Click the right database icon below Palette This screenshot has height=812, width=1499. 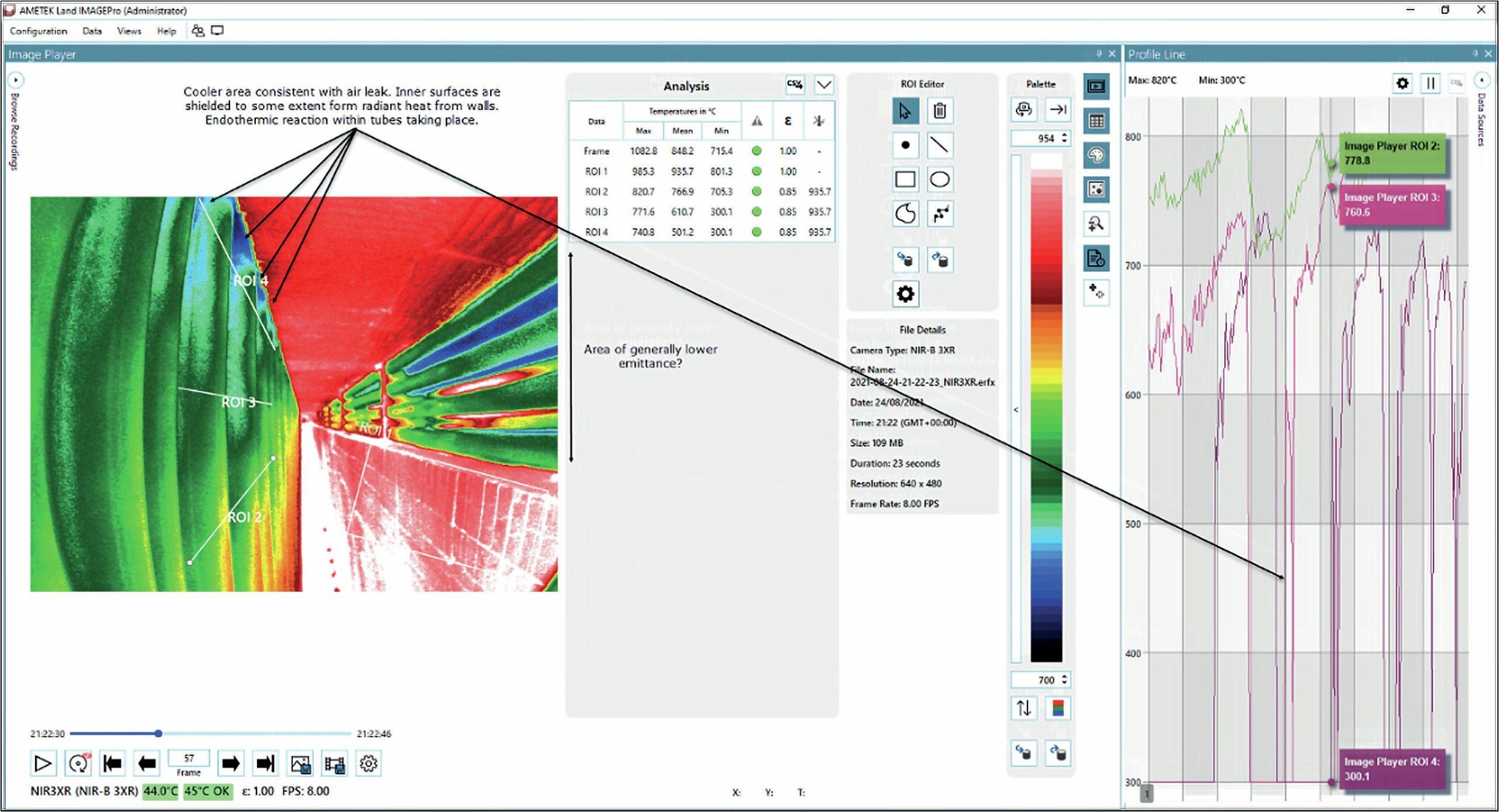(1058, 753)
